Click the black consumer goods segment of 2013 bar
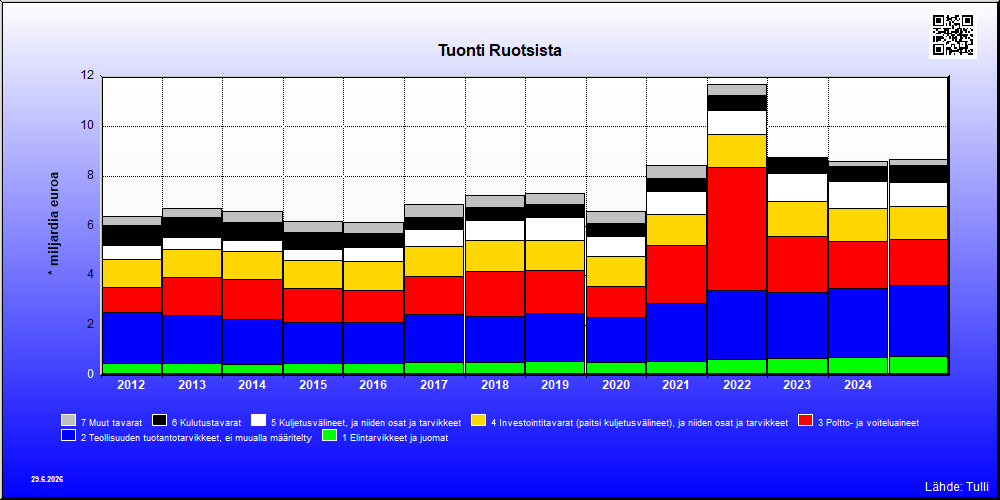 [x=192, y=228]
